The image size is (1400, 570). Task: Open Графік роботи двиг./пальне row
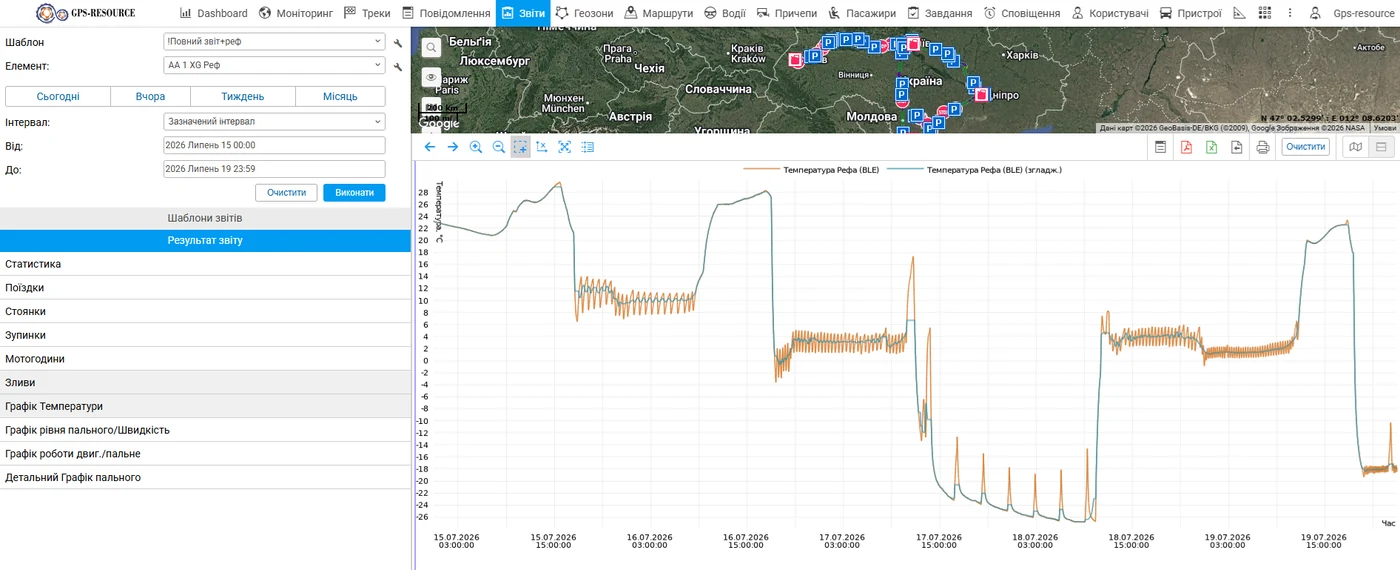point(205,454)
